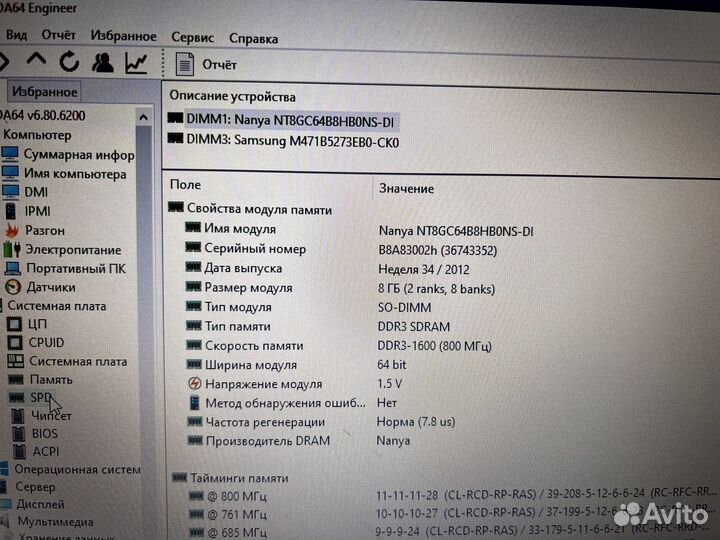Click the ACPI icon

pos(19,452)
